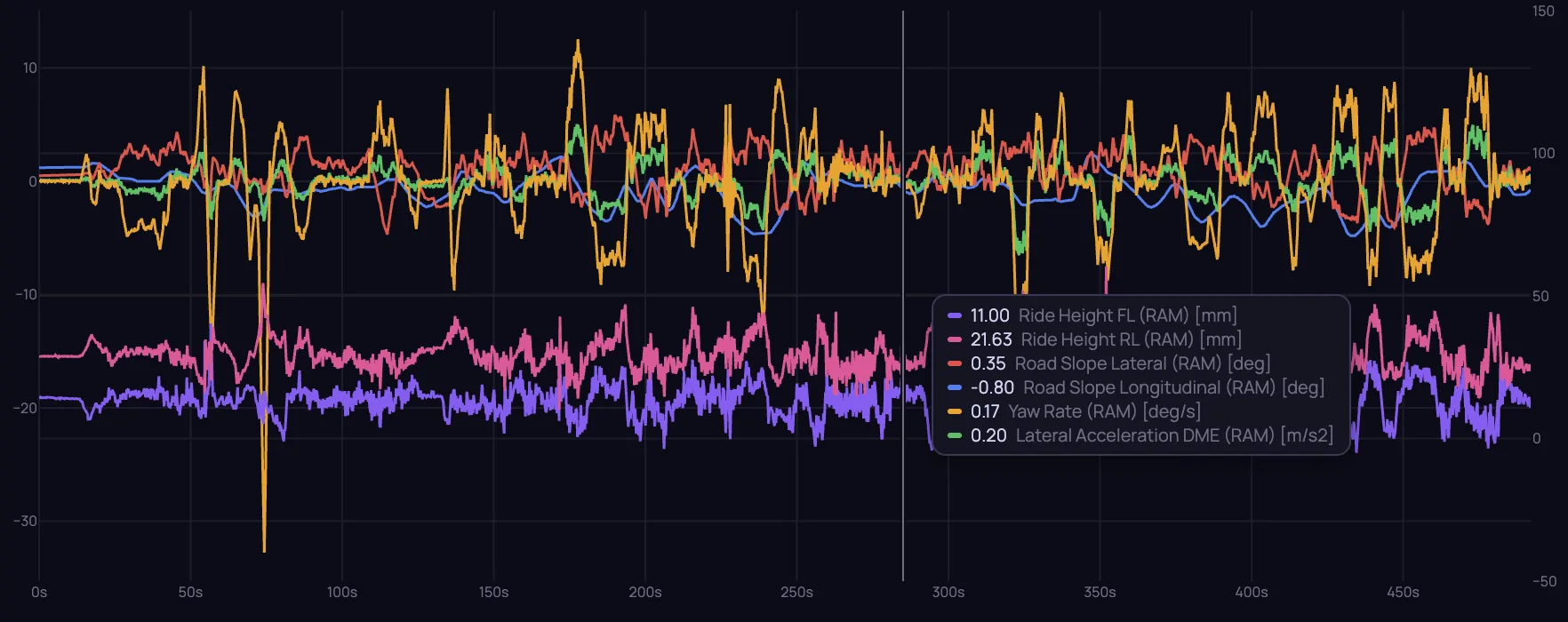This screenshot has width=1568, height=622.
Task: Click the 'Ride Height FL (RAM) [mm]' label
Action: 1127,315
